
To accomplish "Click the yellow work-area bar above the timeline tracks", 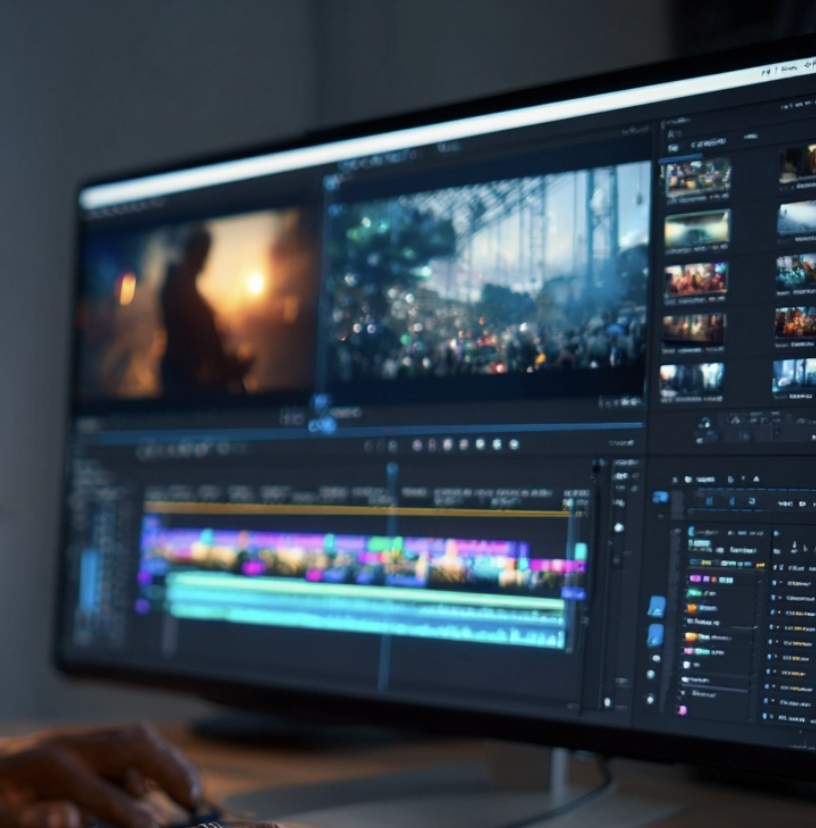I will [x=359, y=510].
